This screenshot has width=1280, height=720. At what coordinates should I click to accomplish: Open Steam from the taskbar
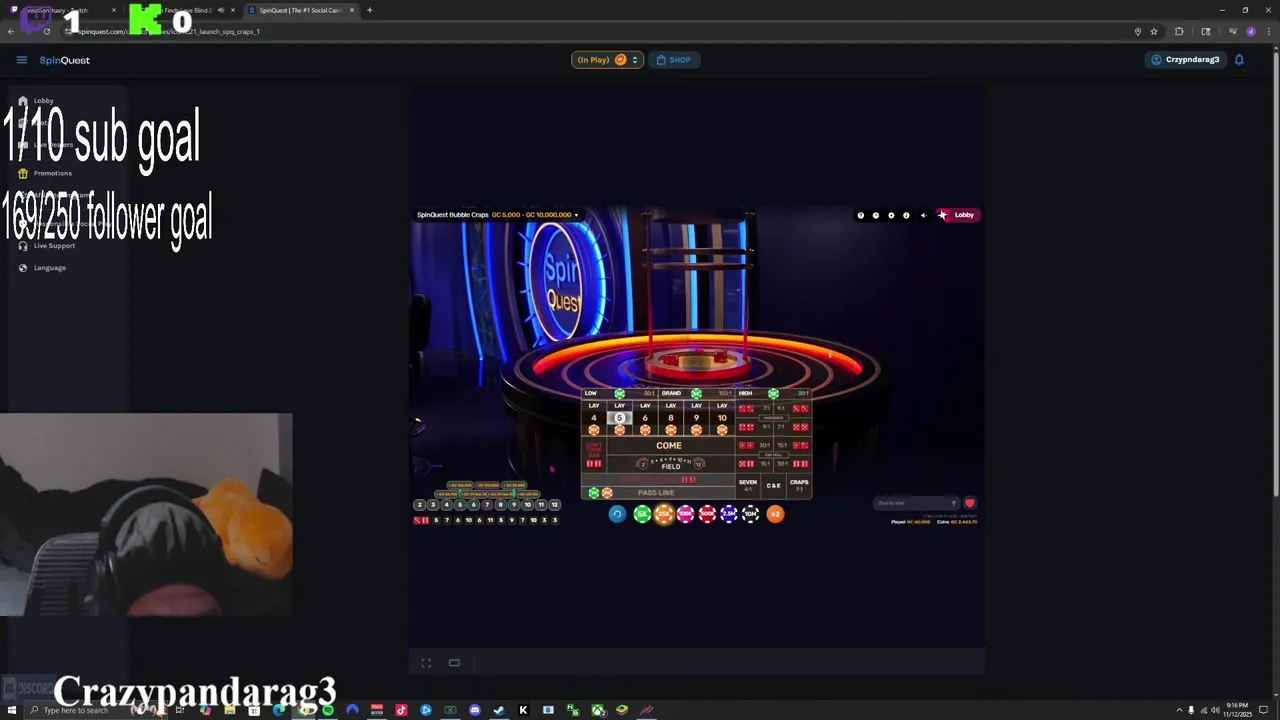498,710
